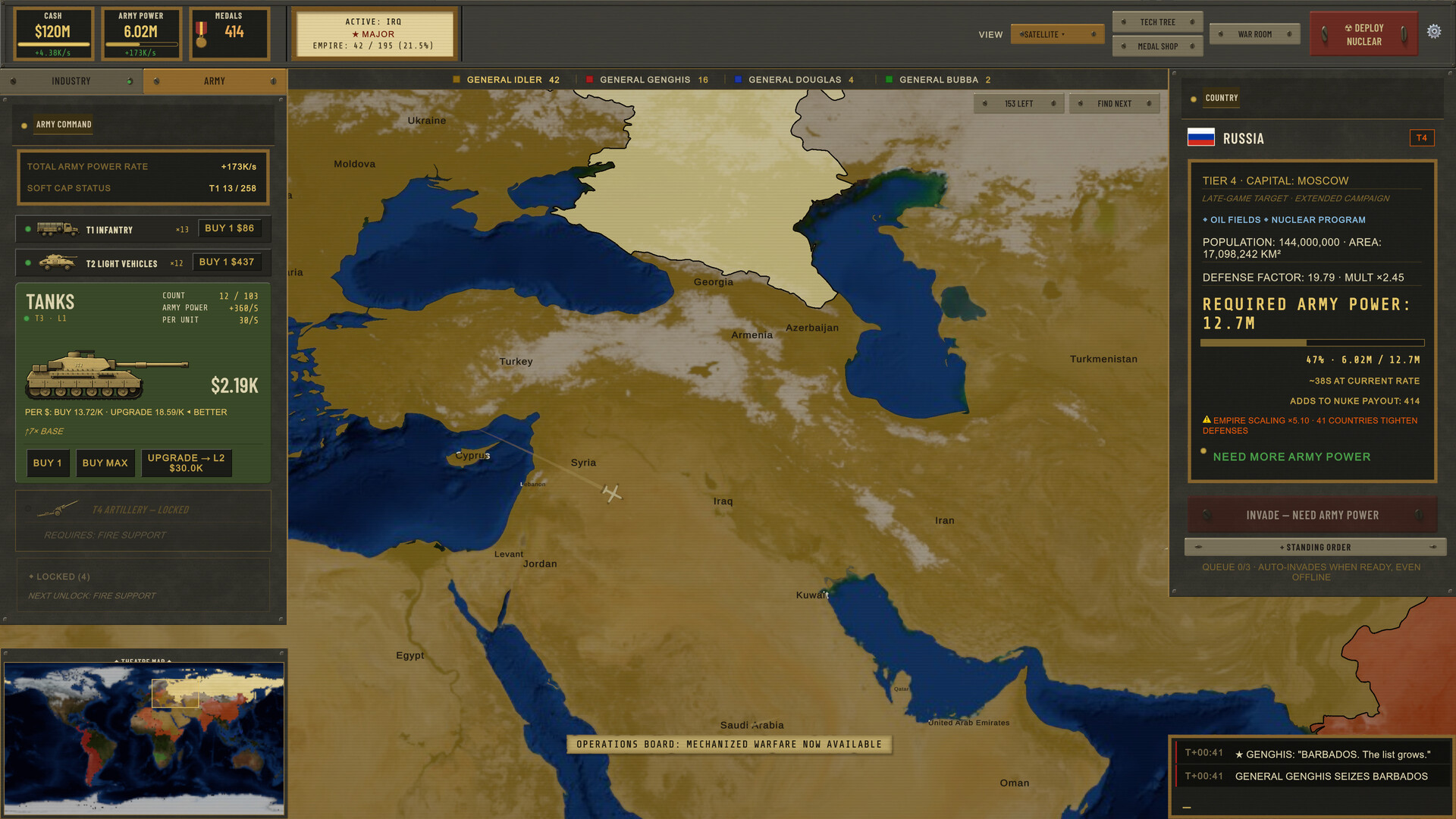Image resolution: width=1456 pixels, height=819 pixels.
Task: Switch to the Army tab
Action: coord(215,81)
